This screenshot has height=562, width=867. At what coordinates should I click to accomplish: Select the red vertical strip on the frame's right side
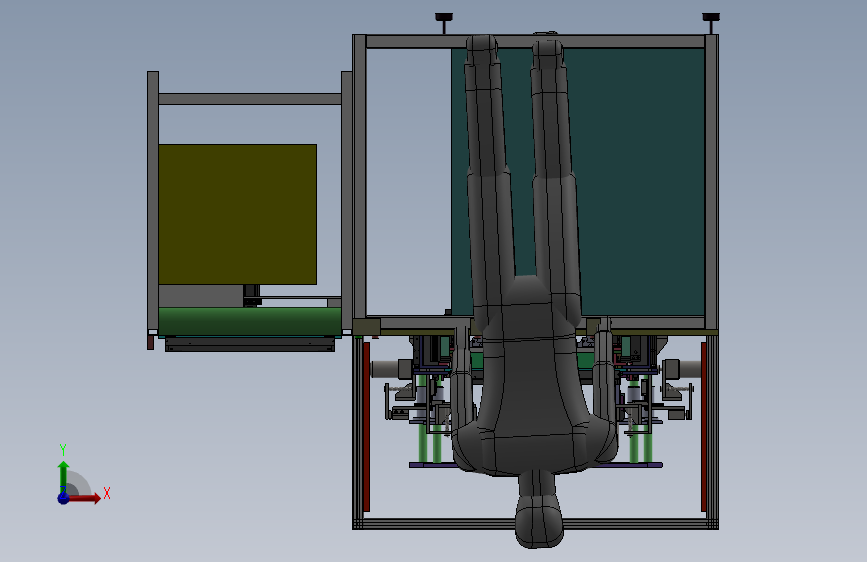704,426
